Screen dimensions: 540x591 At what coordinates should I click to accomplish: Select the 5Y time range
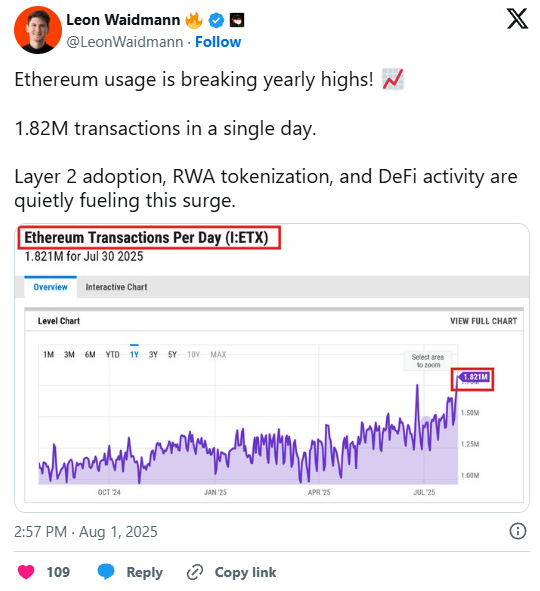172,355
